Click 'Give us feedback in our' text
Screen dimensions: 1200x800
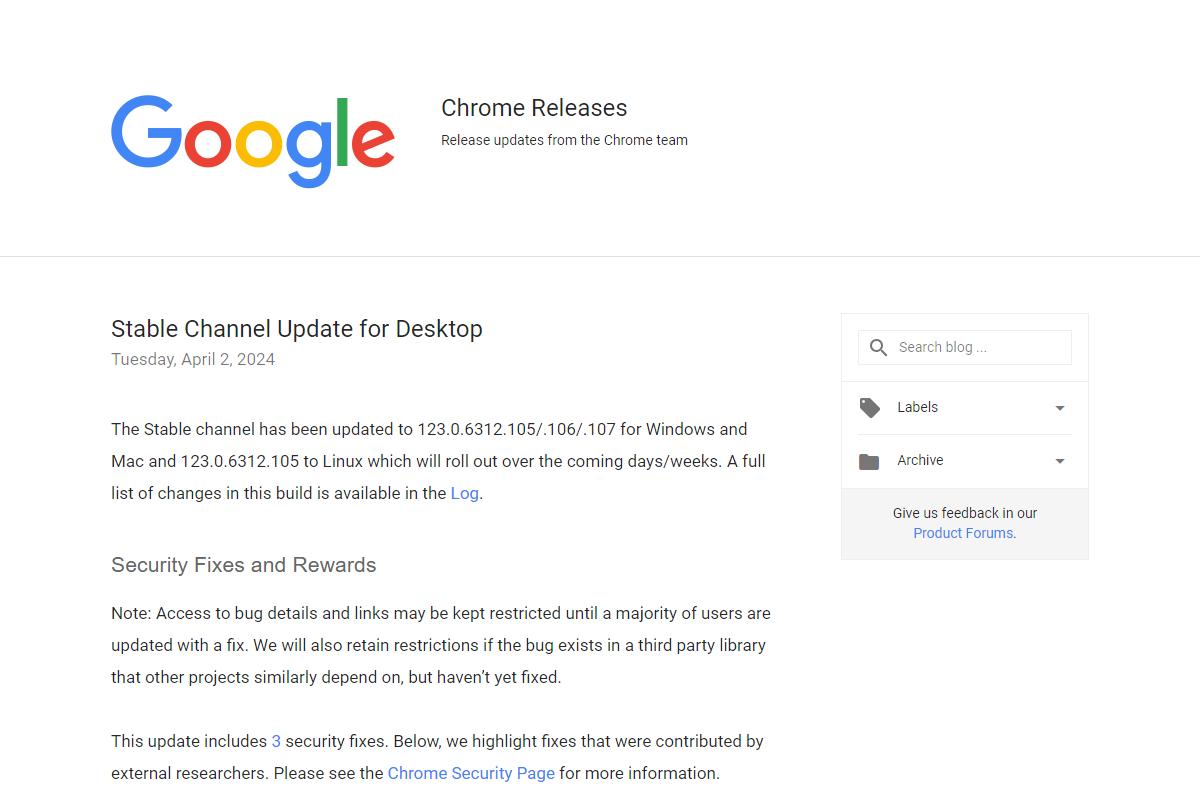tap(965, 513)
